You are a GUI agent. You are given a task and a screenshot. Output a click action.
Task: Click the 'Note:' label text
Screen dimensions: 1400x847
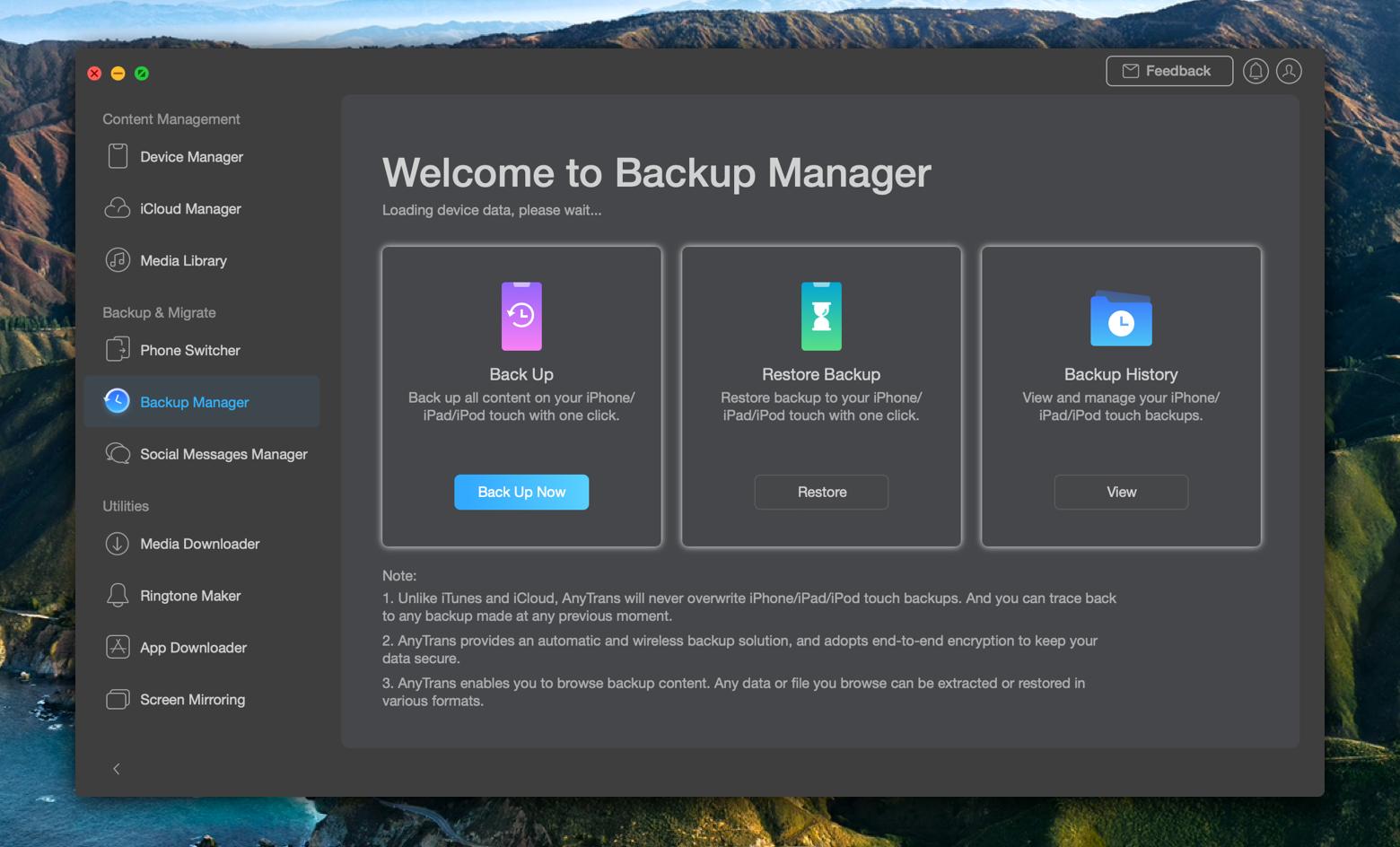point(399,575)
